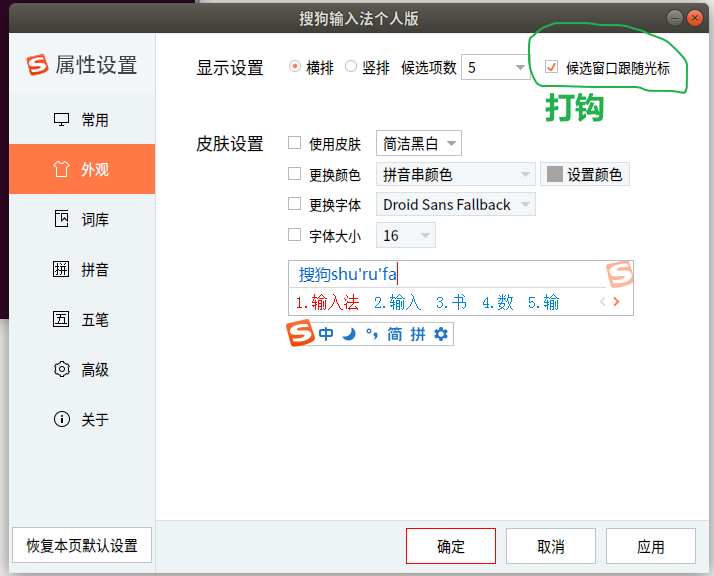Click the moon half-width icon in preview bar
The image size is (714, 576).
(349, 334)
